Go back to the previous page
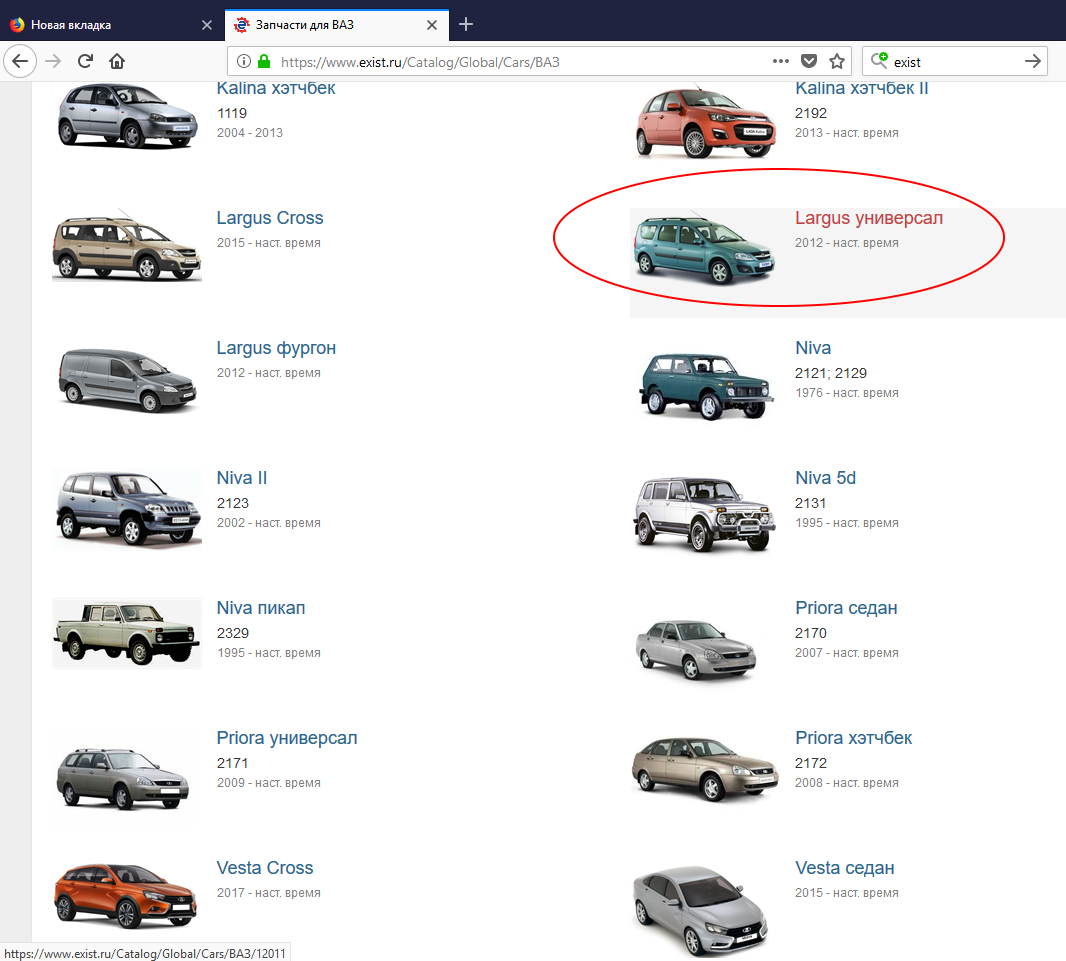1066x961 pixels. coord(20,61)
